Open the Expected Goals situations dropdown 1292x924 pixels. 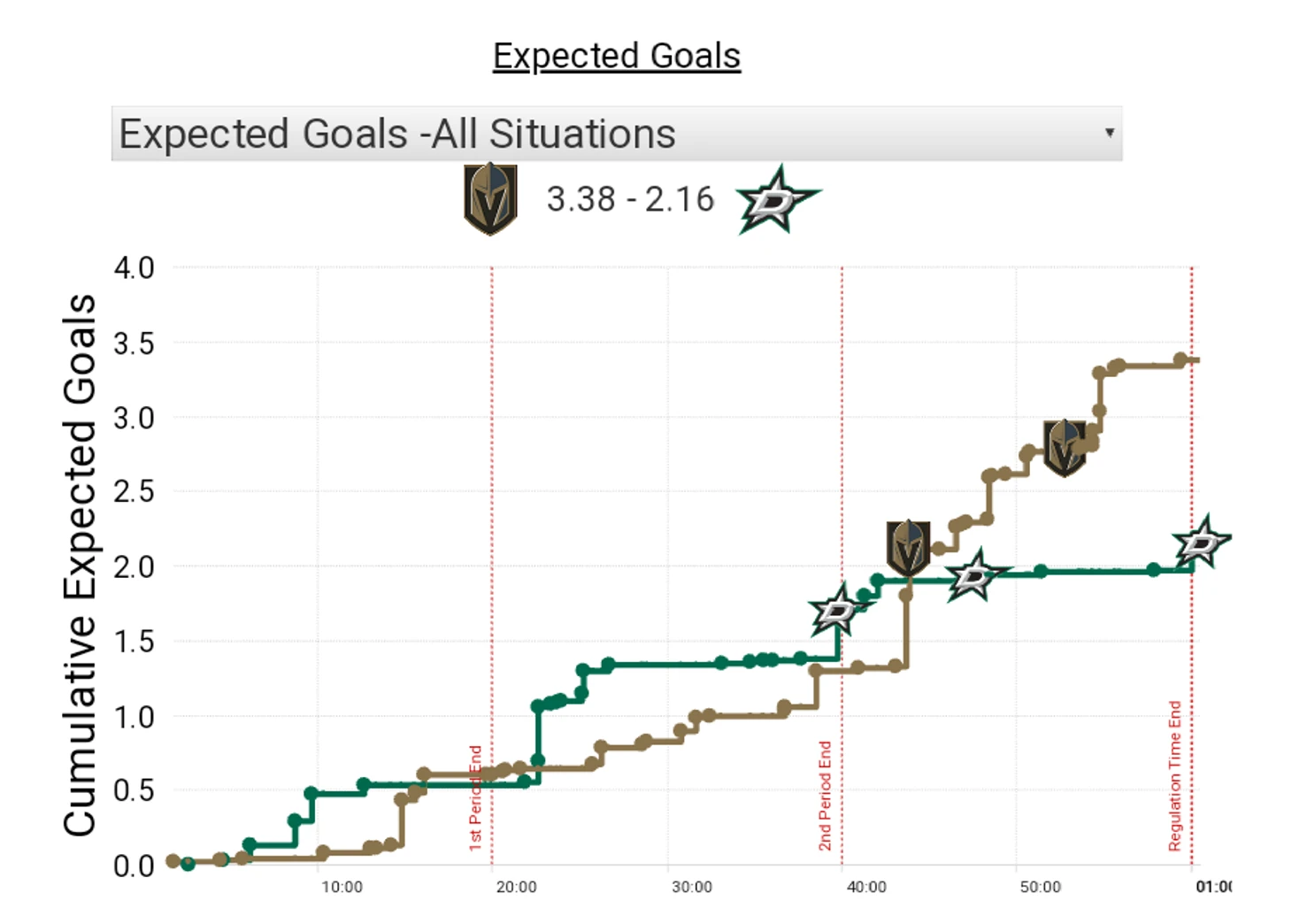point(617,134)
